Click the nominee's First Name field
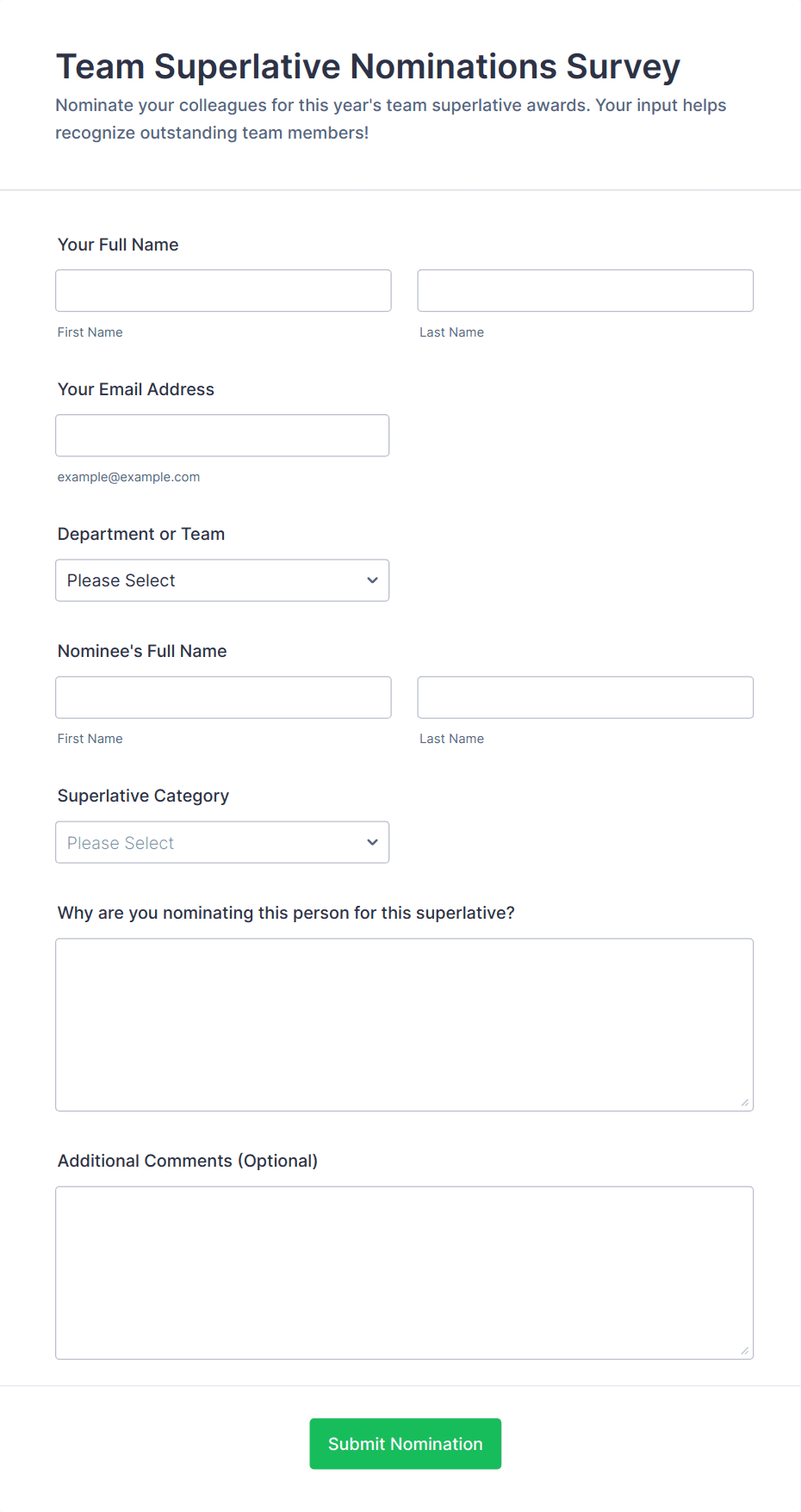801x1512 pixels. coord(223,697)
